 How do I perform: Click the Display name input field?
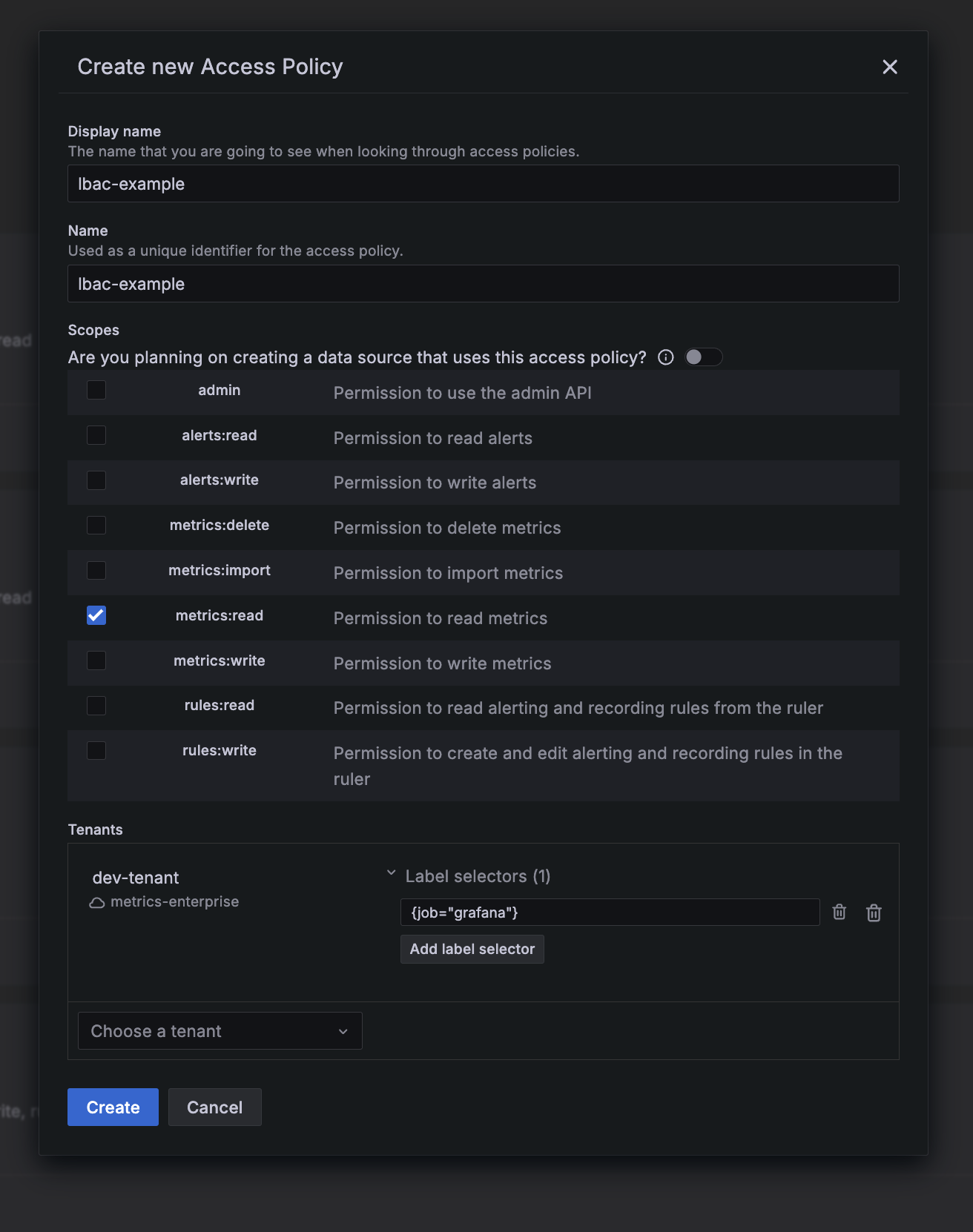[x=483, y=184]
